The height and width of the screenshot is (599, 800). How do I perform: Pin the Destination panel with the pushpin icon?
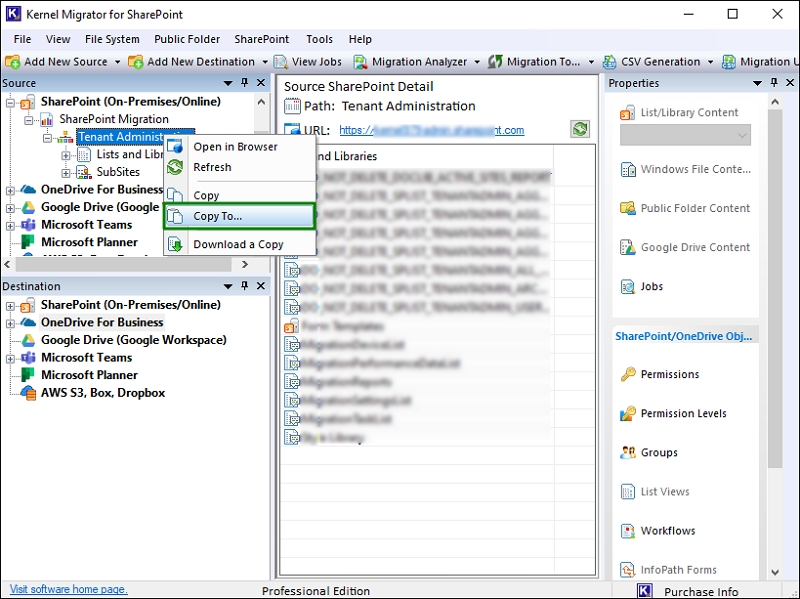coord(245,286)
